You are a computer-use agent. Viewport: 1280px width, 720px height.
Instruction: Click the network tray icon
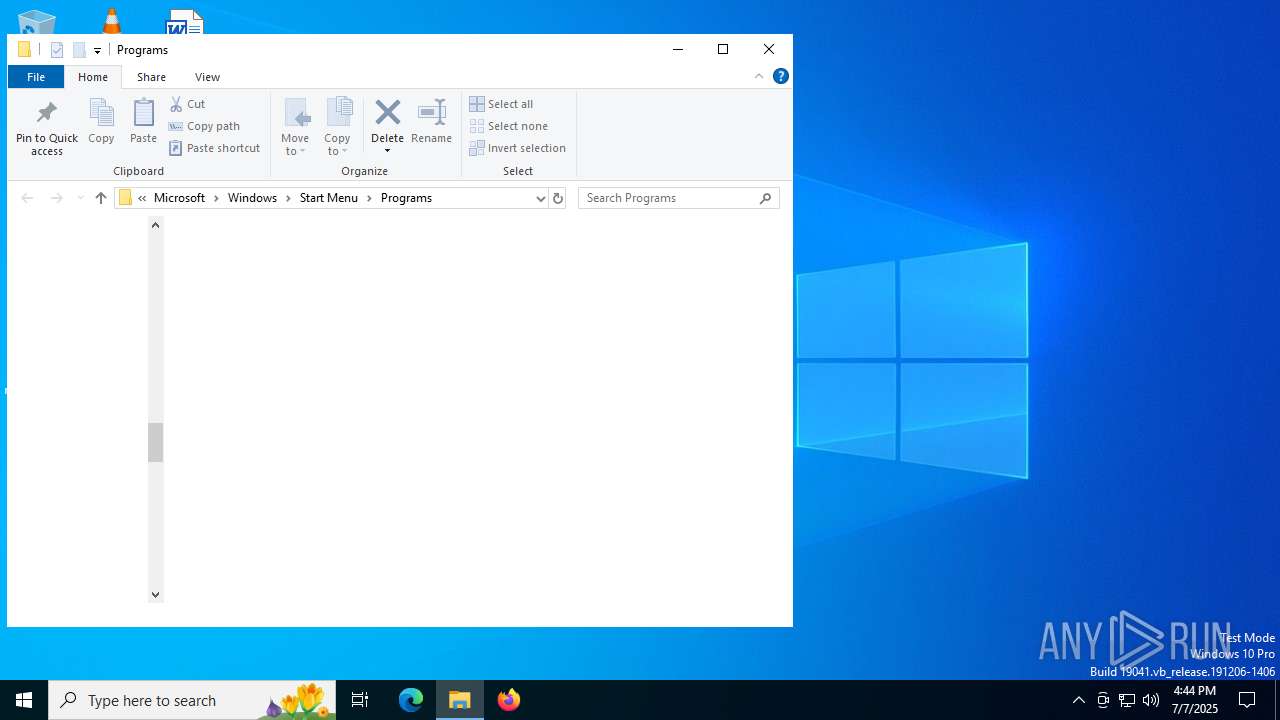point(1127,700)
